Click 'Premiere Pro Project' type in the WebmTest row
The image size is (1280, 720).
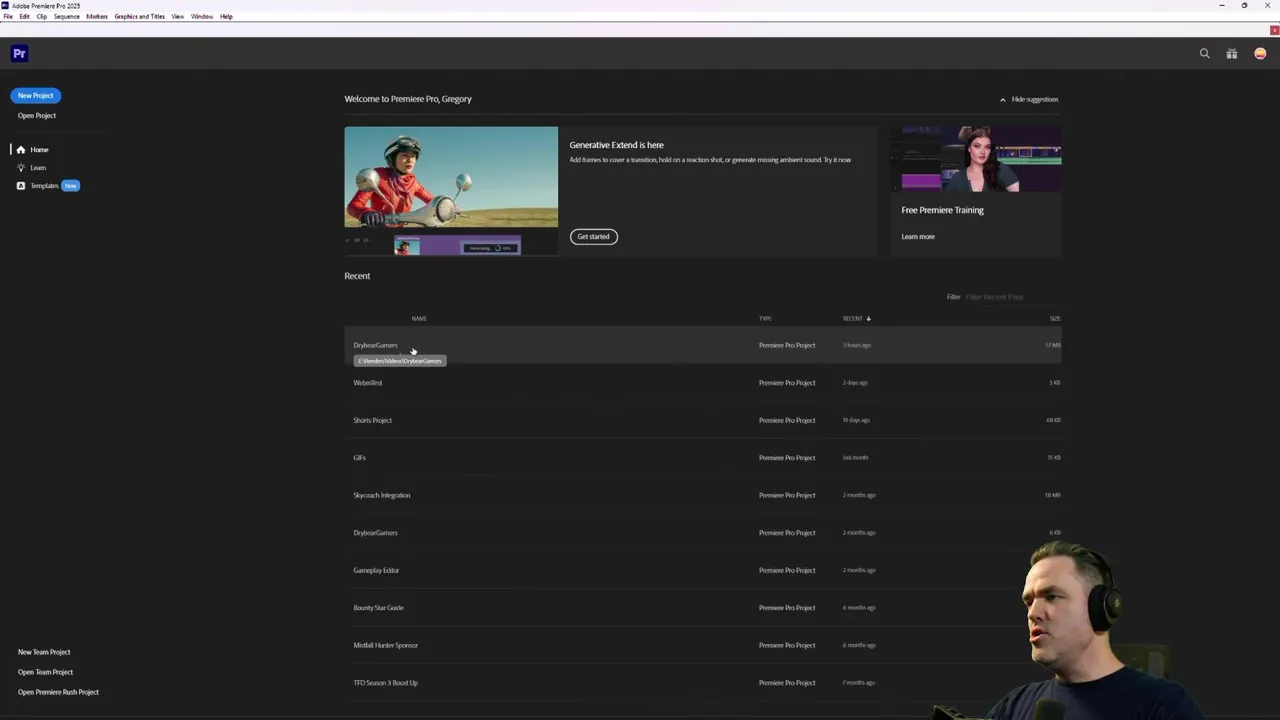click(787, 383)
